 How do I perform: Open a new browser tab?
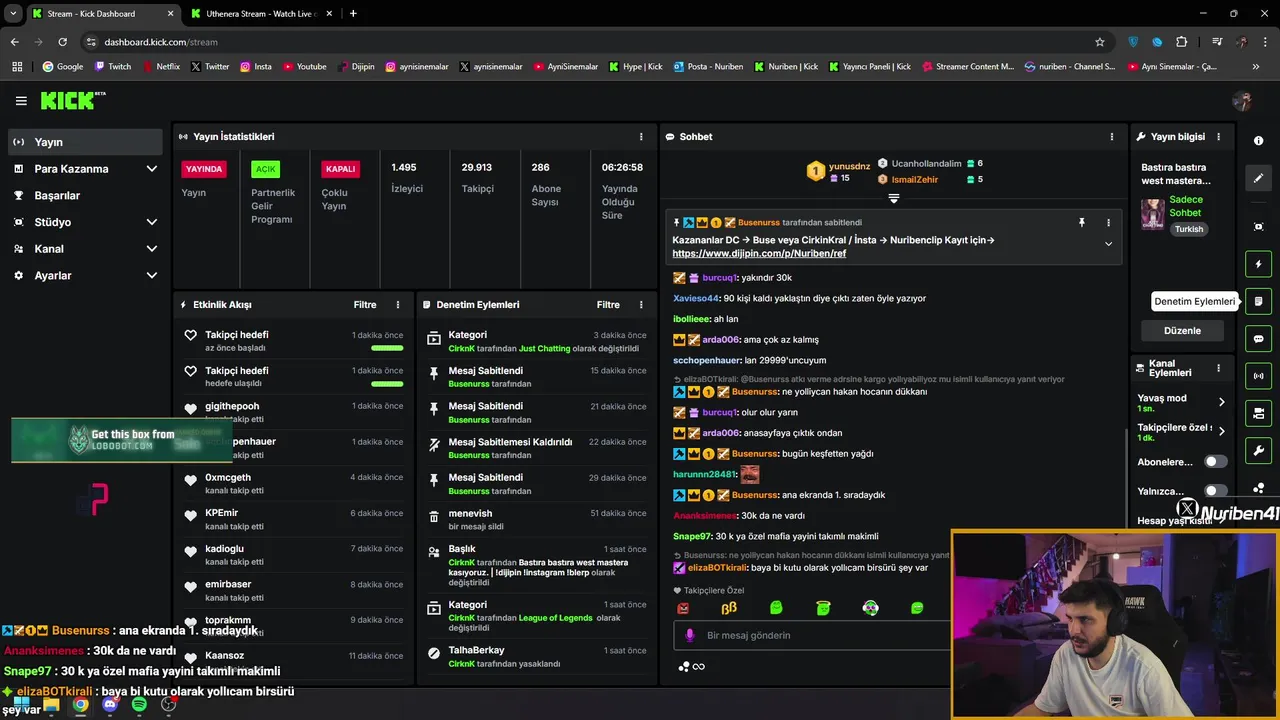(x=353, y=14)
